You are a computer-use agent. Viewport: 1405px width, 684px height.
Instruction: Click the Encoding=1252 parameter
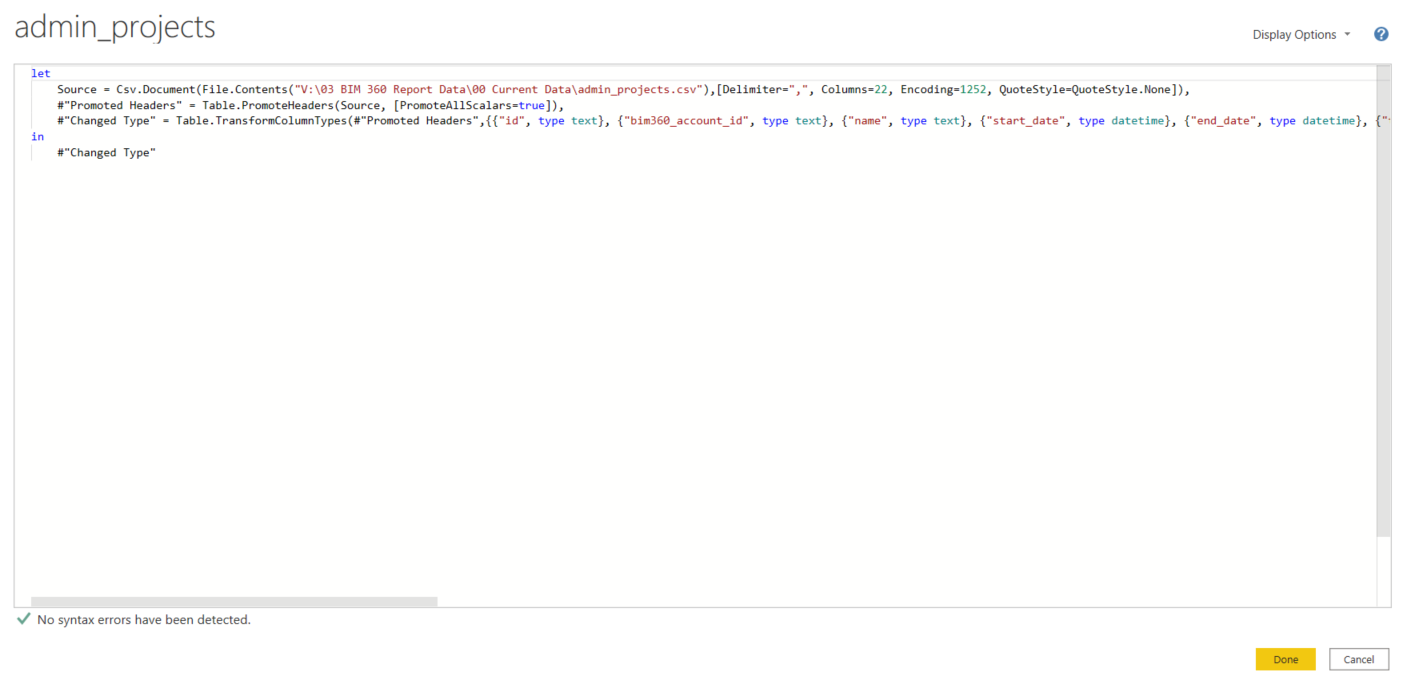point(943,89)
